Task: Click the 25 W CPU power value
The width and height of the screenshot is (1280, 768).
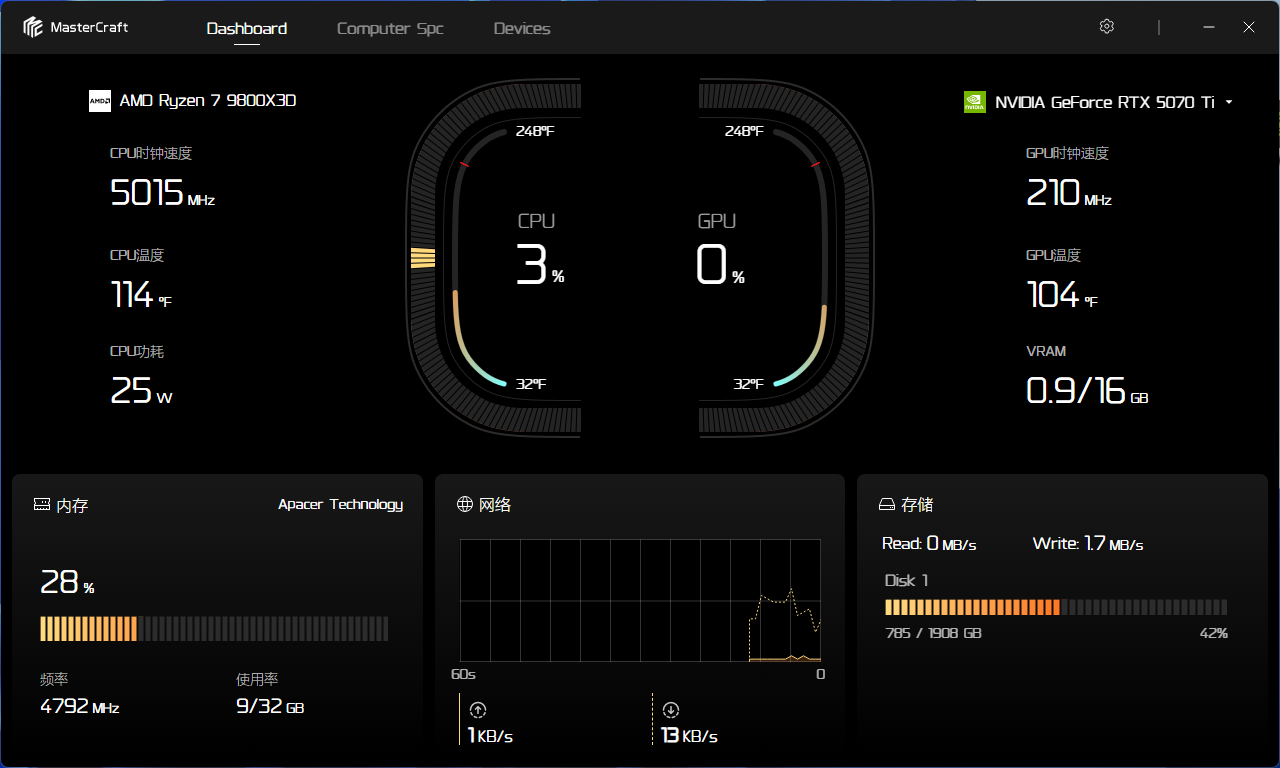Action: point(141,391)
